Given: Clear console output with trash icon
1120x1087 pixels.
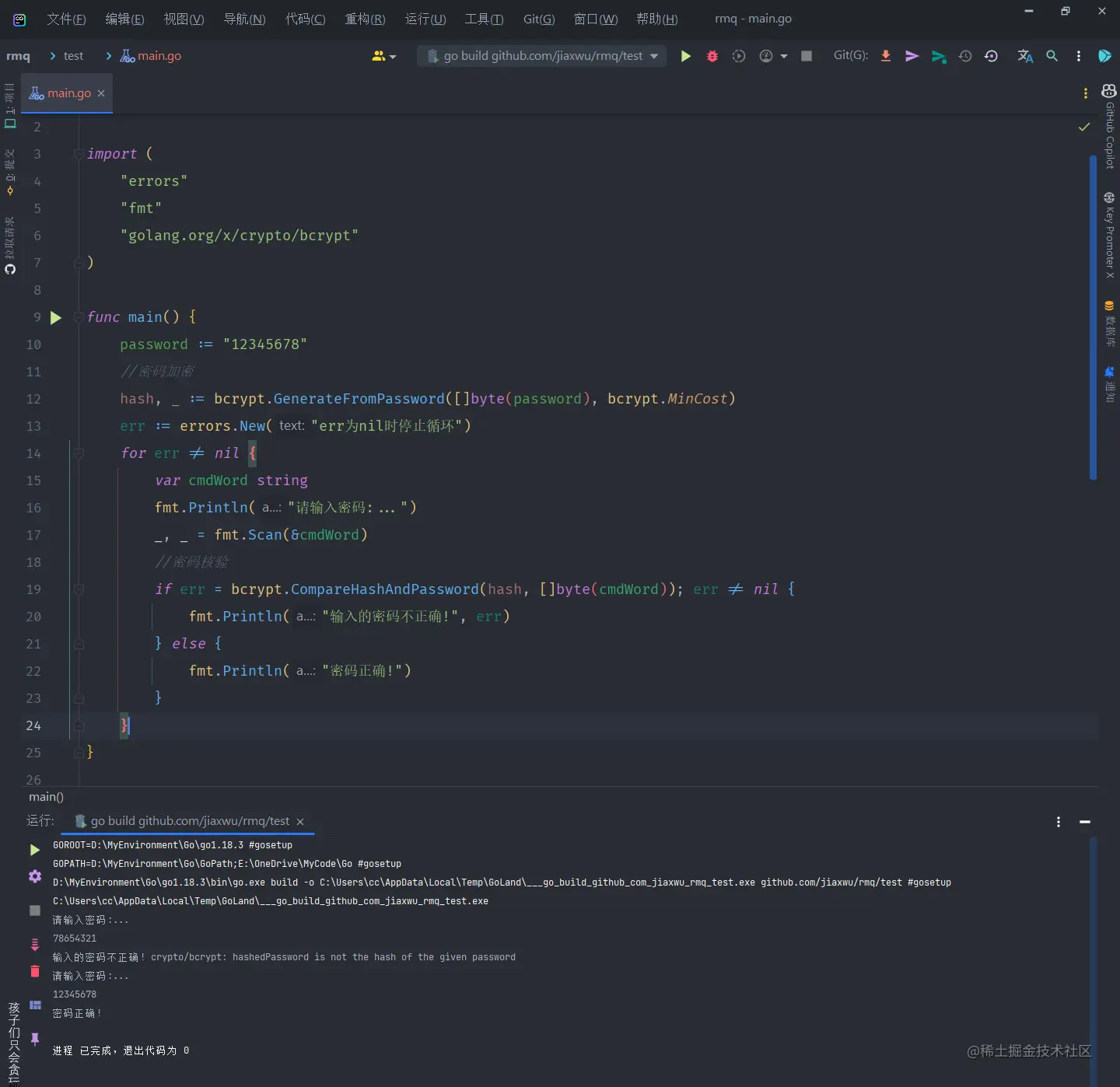Looking at the screenshot, I should [x=35, y=971].
